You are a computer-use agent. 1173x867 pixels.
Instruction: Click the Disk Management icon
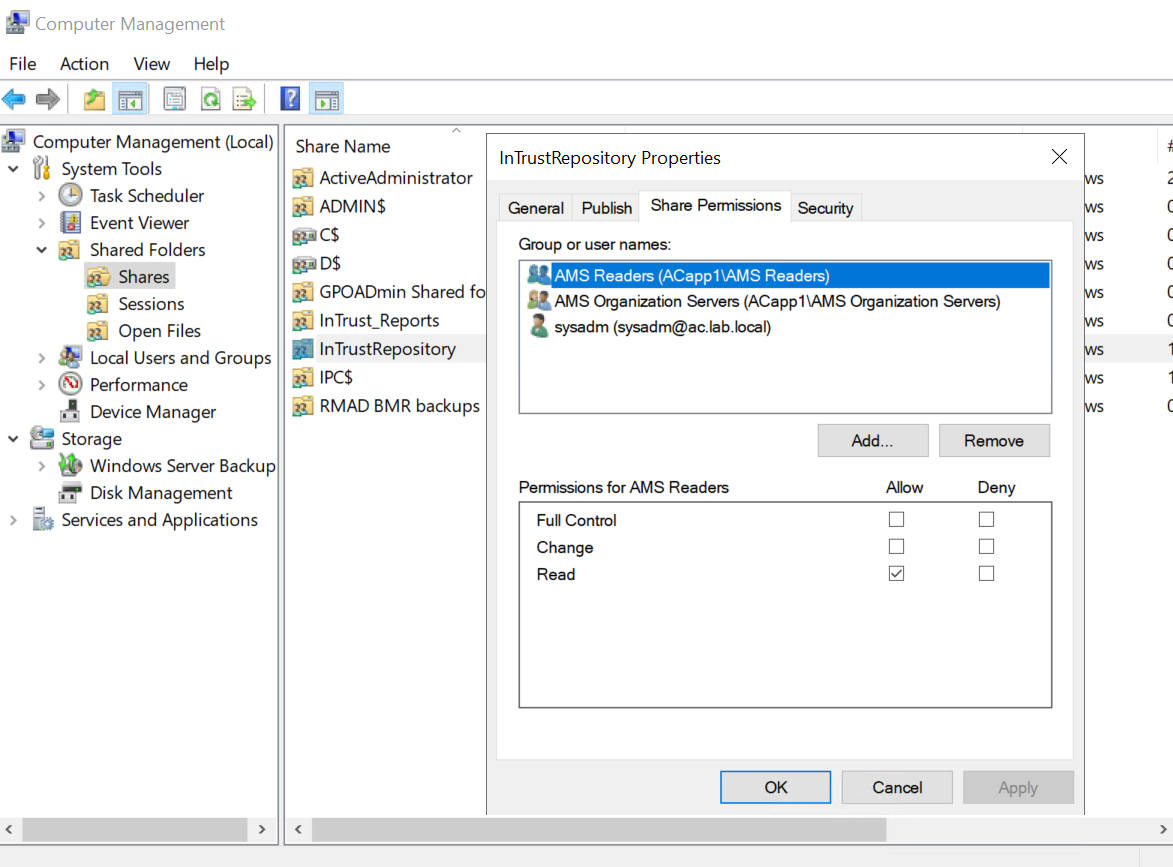pyautogui.click(x=70, y=492)
